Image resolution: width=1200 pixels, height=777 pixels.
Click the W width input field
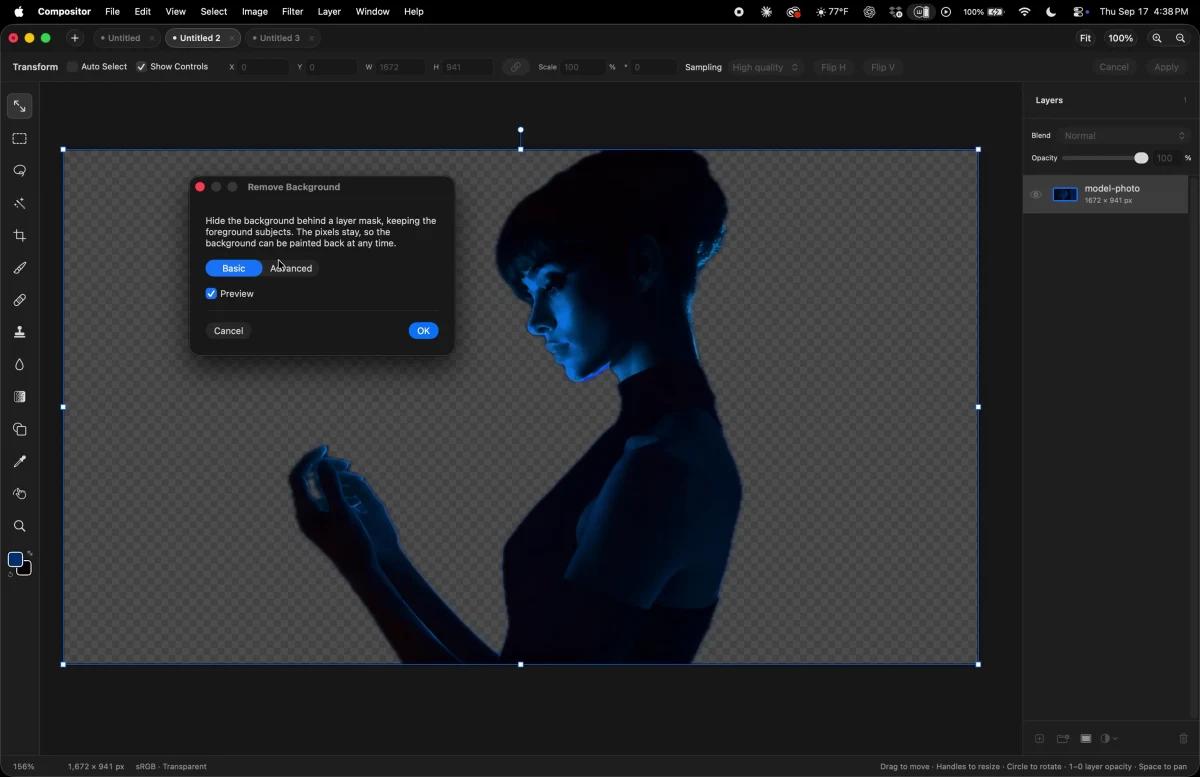click(x=400, y=67)
